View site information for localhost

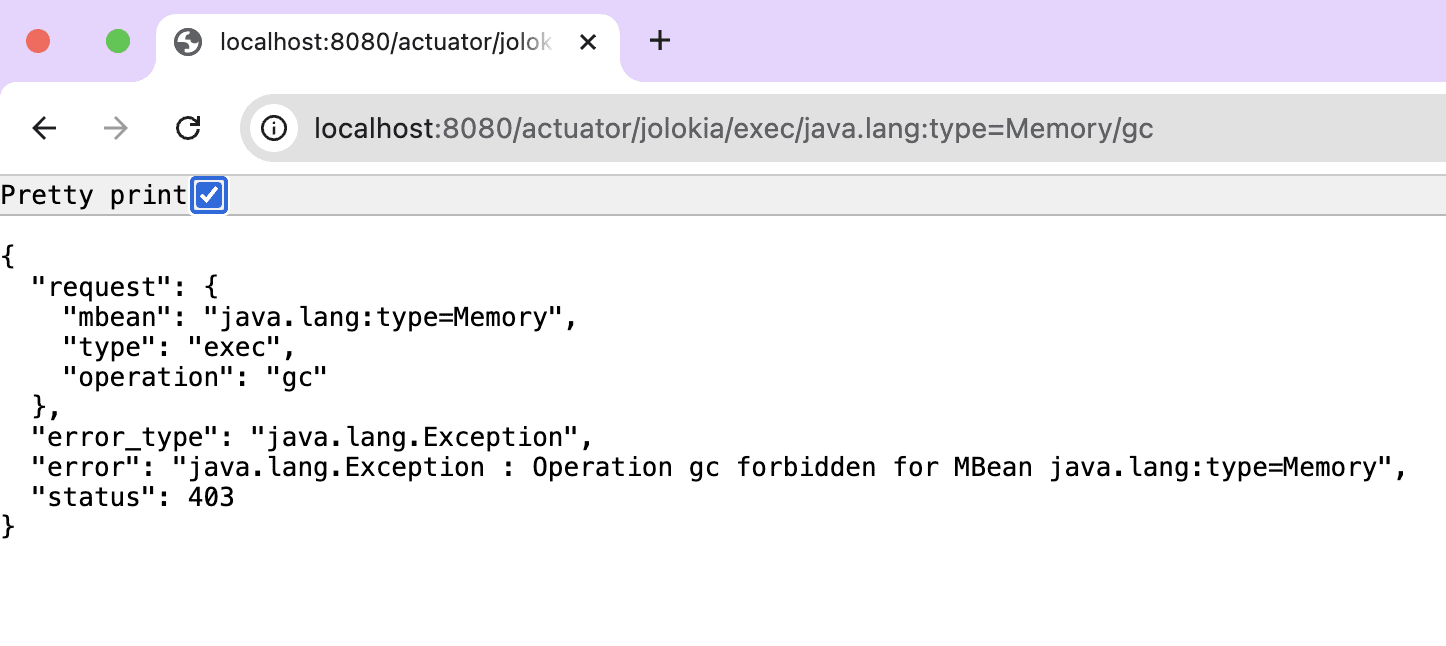click(x=274, y=128)
